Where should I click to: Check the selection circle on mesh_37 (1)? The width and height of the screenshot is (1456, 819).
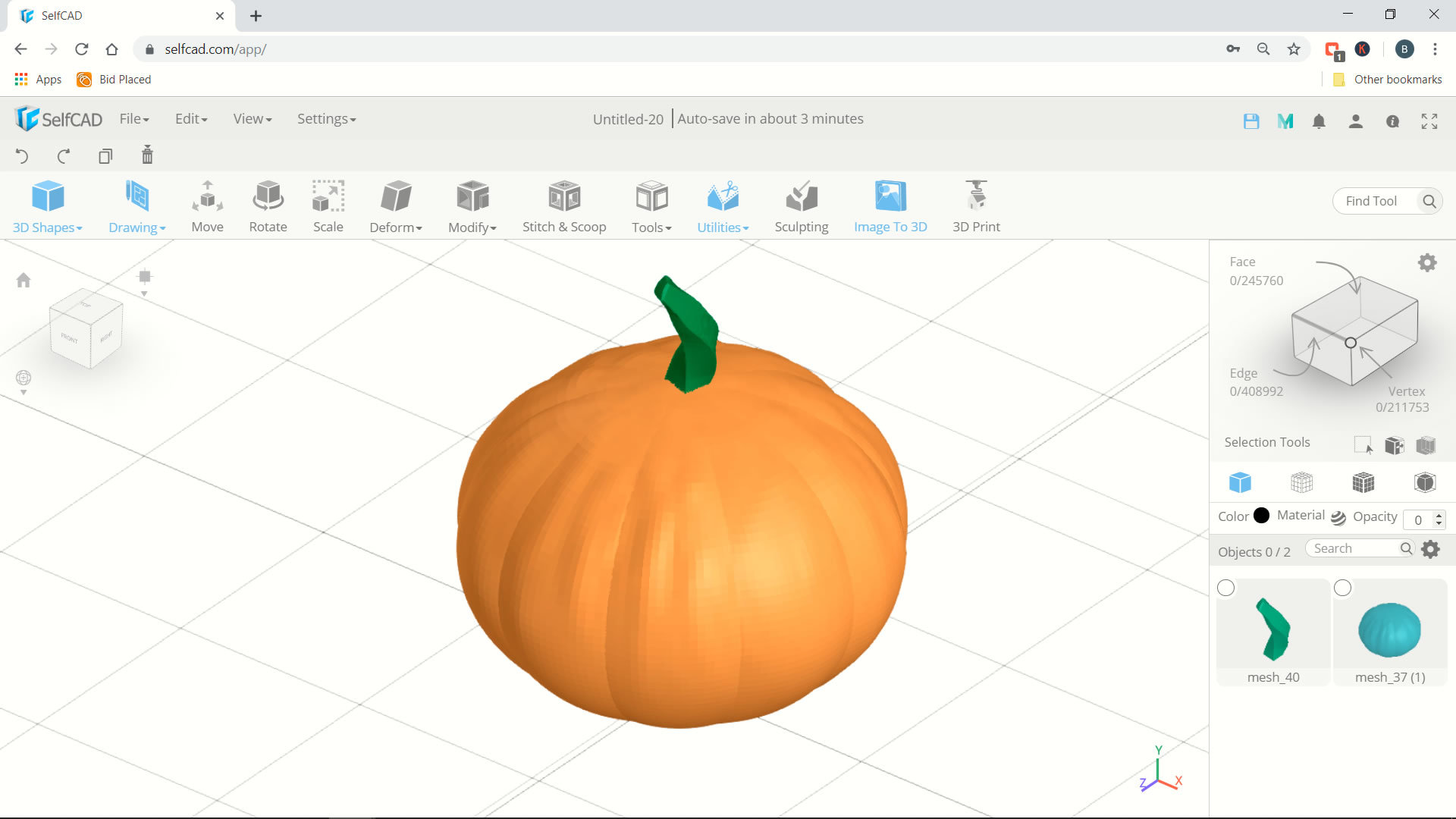(x=1343, y=587)
